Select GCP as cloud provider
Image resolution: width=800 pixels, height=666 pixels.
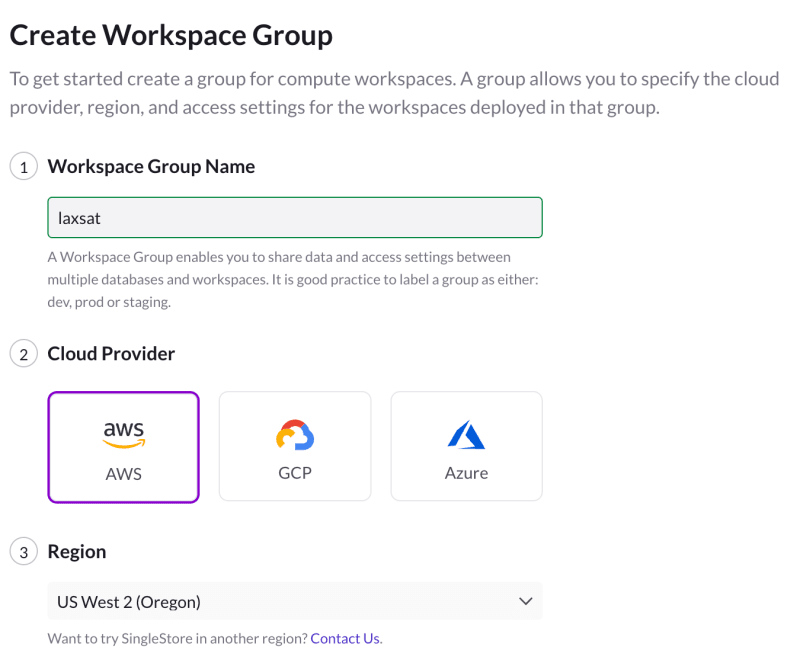click(x=295, y=446)
